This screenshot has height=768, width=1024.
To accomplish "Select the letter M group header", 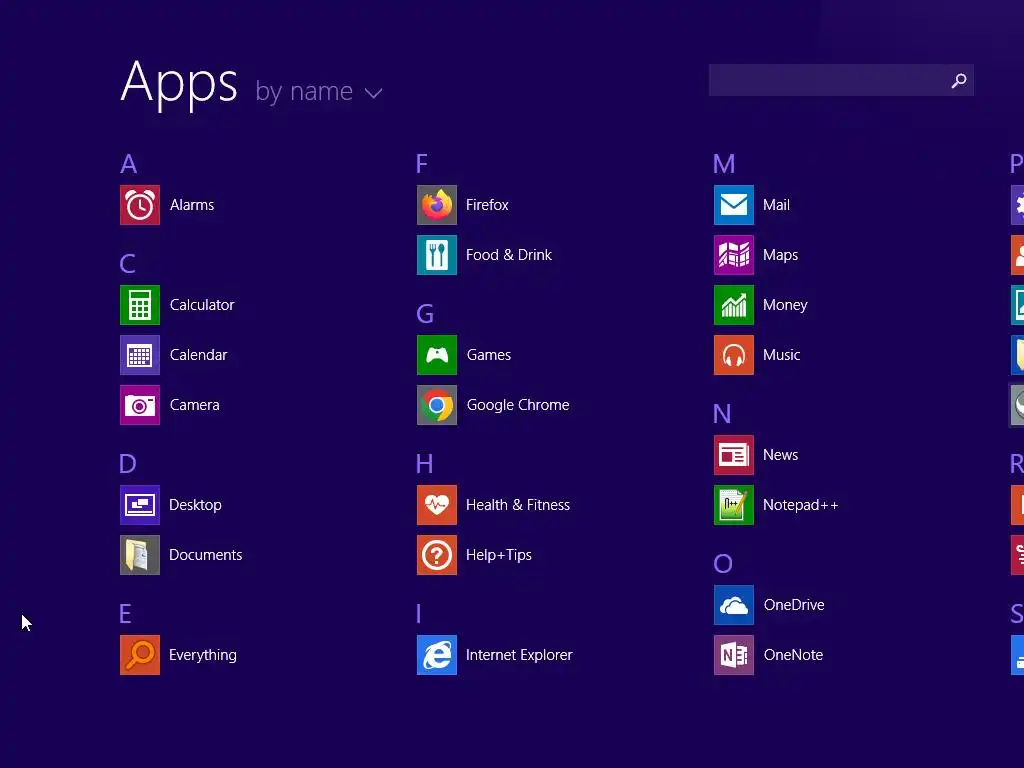I will pos(724,164).
